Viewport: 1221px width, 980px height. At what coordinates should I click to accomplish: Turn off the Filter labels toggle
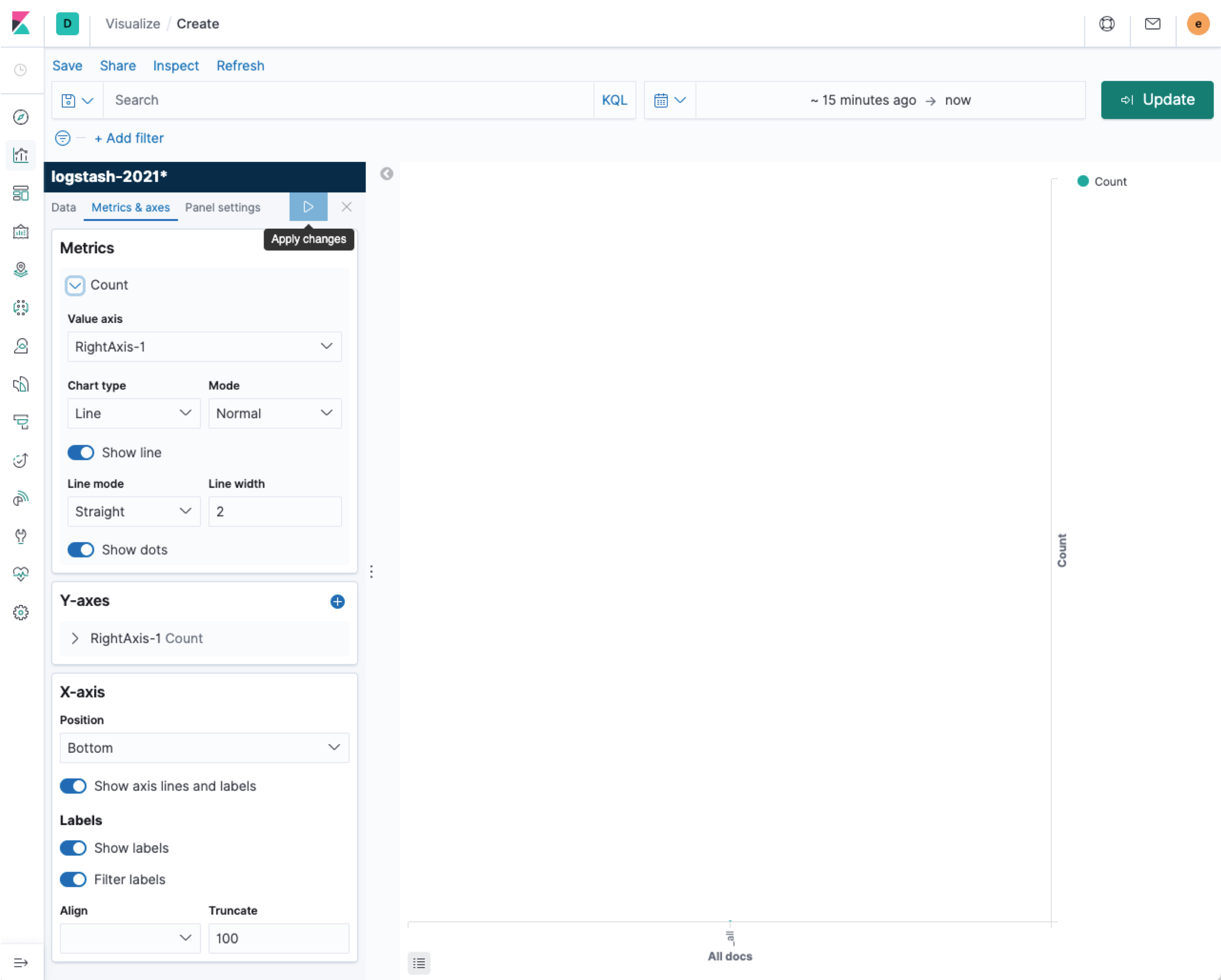click(73, 879)
